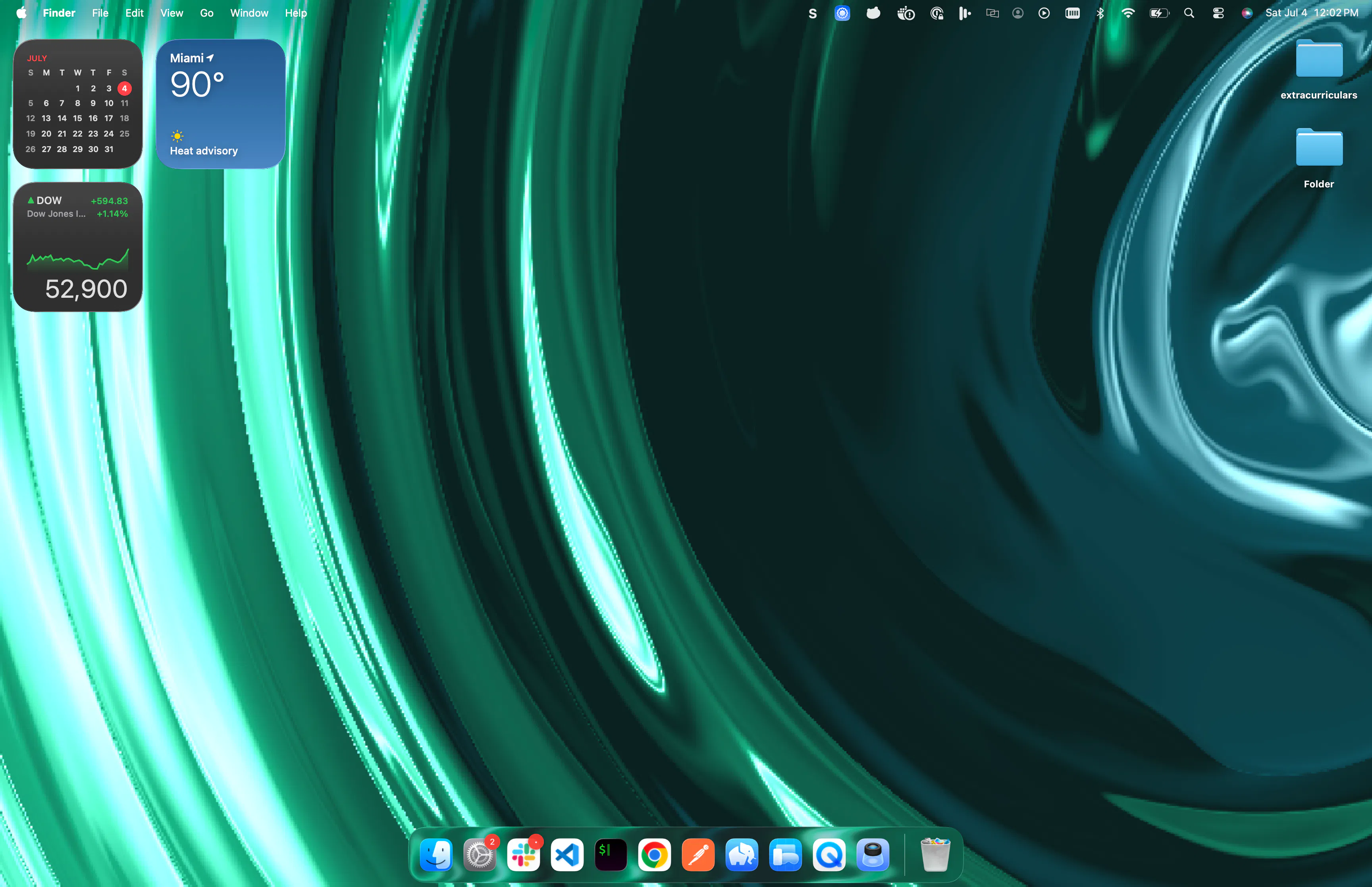This screenshot has width=1372, height=887.
Task: Click date 31 in the calendar widget
Action: [109, 149]
